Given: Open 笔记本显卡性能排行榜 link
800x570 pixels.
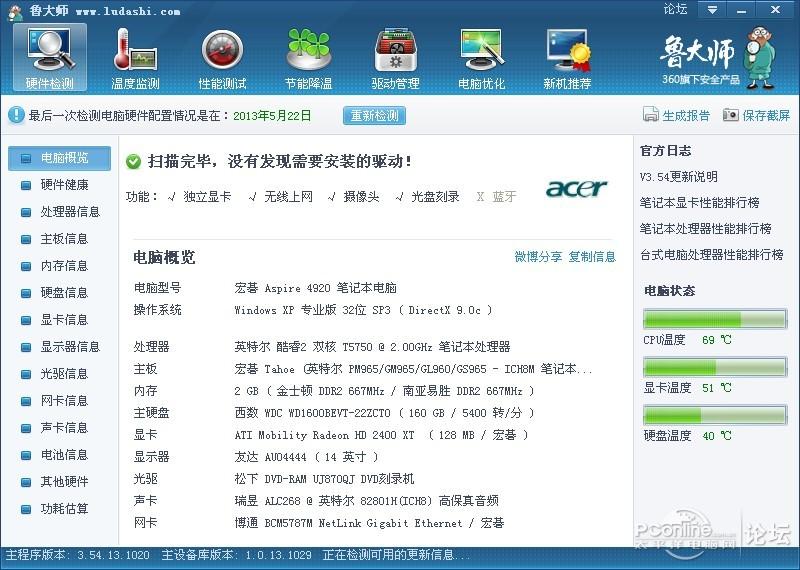Looking at the screenshot, I should pos(699,203).
